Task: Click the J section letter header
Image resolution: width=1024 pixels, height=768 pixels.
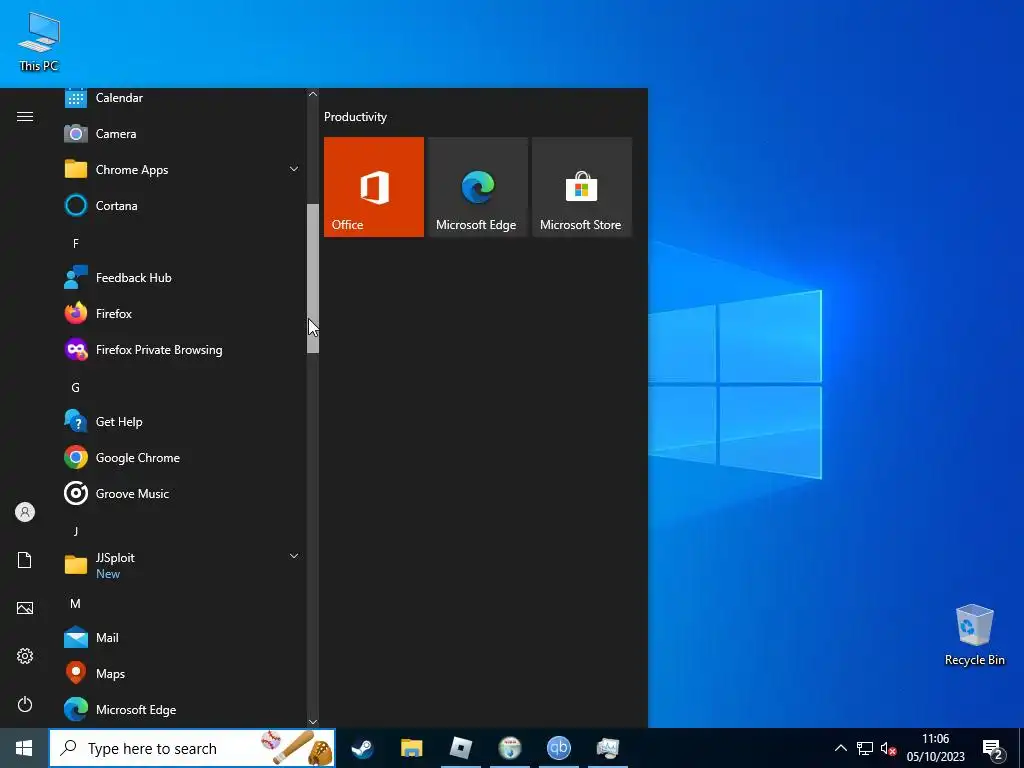Action: pyautogui.click(x=76, y=532)
